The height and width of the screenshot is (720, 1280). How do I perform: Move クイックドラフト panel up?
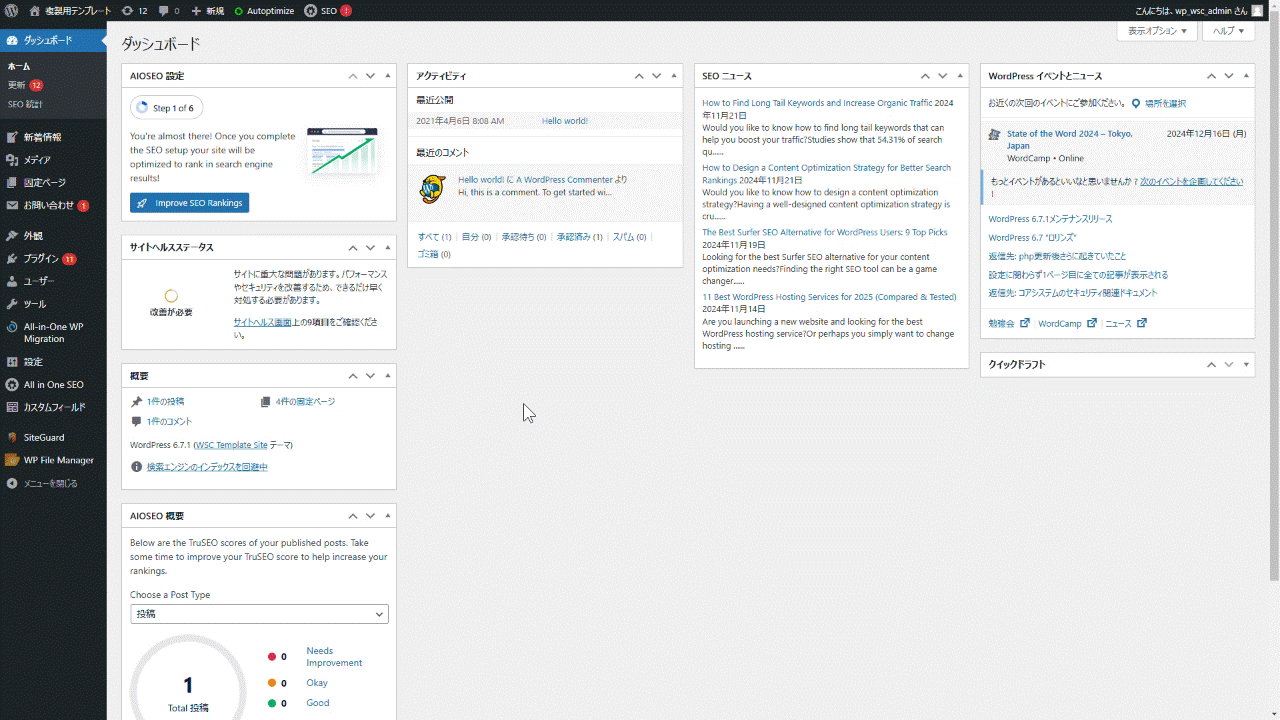[1211, 365]
